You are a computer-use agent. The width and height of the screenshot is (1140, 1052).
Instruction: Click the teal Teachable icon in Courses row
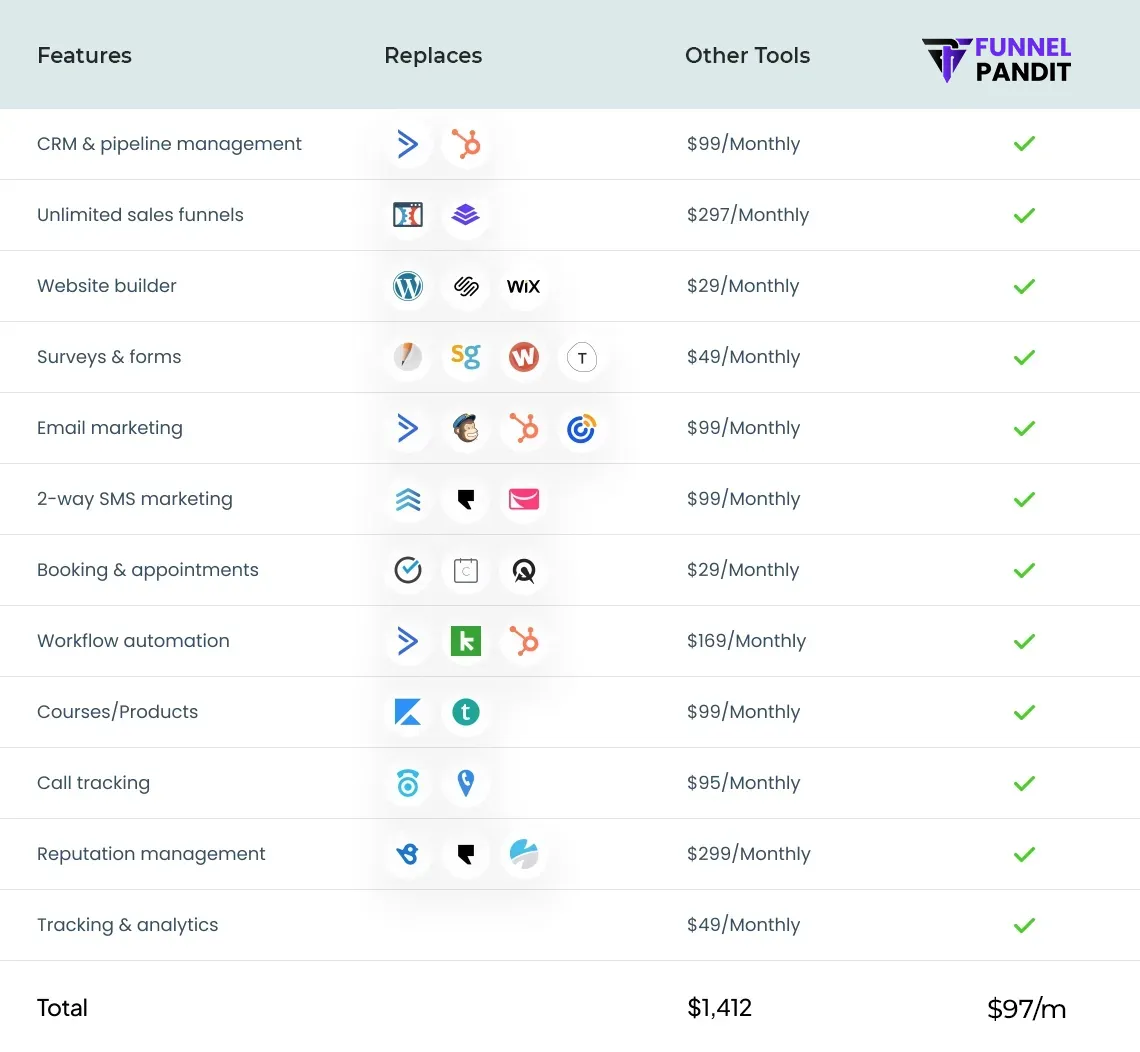point(465,712)
